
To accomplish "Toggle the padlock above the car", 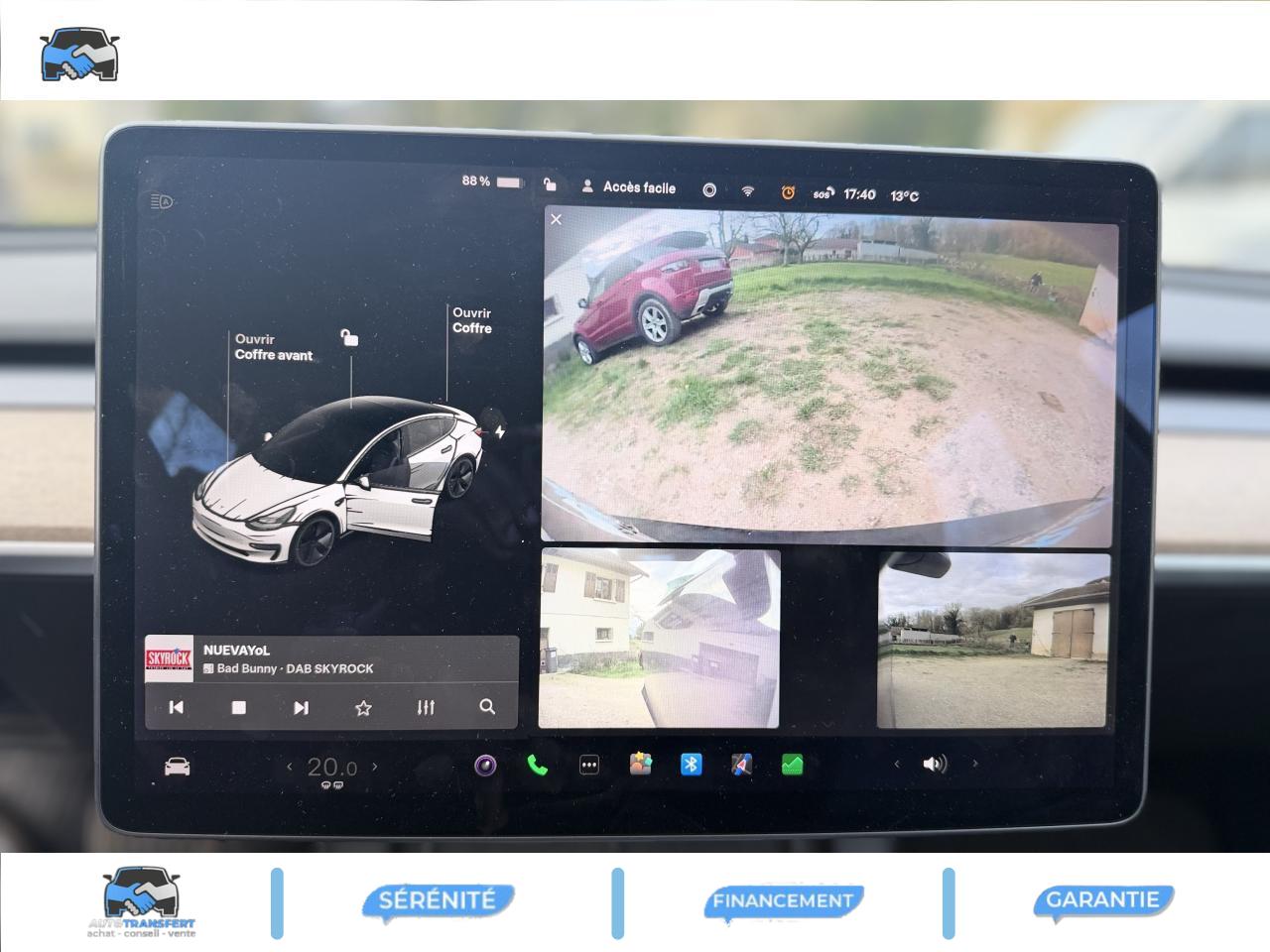I will [x=349, y=338].
